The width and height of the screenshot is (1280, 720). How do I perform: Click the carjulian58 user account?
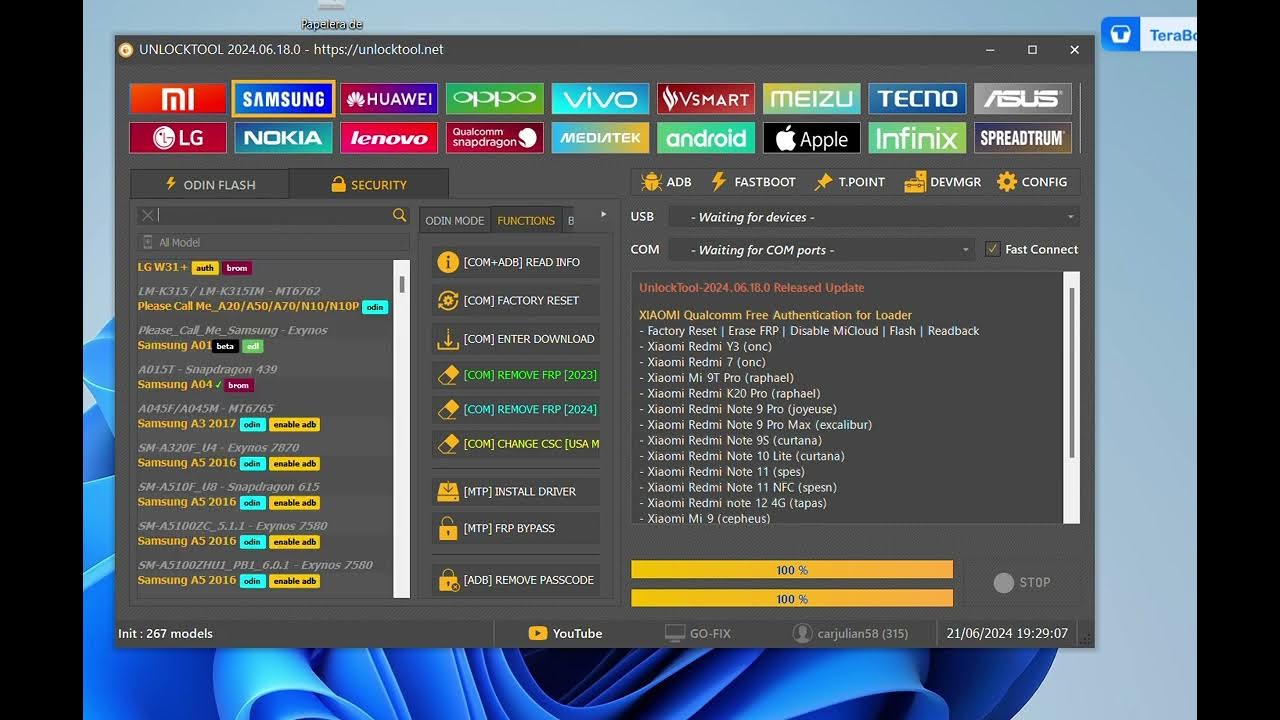tap(850, 633)
